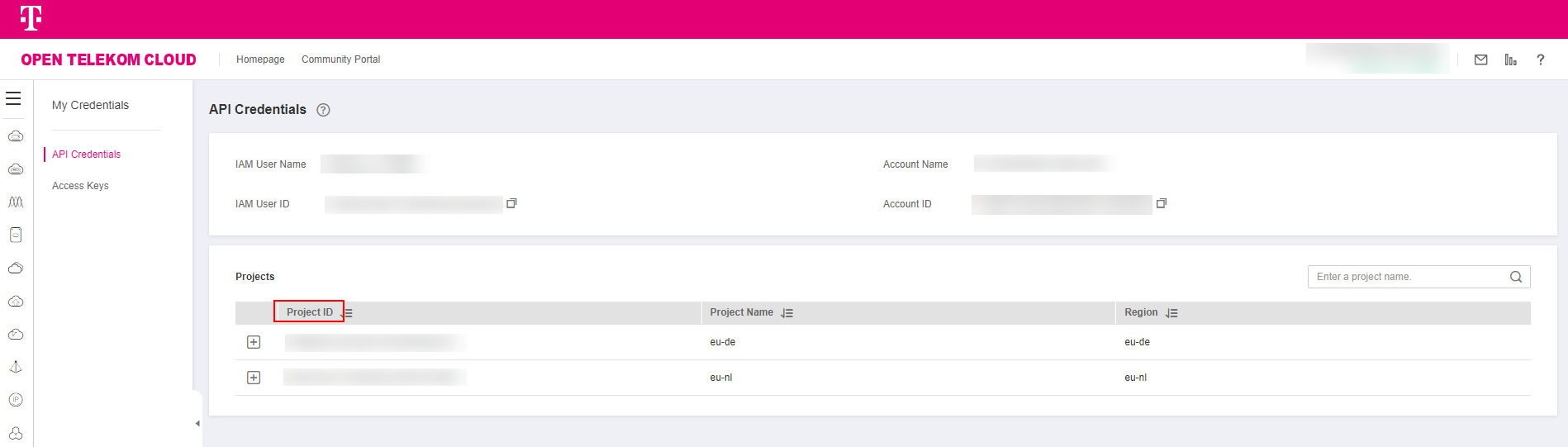The image size is (1568, 447).
Task: Click project name eu-de cell
Action: coord(722,342)
